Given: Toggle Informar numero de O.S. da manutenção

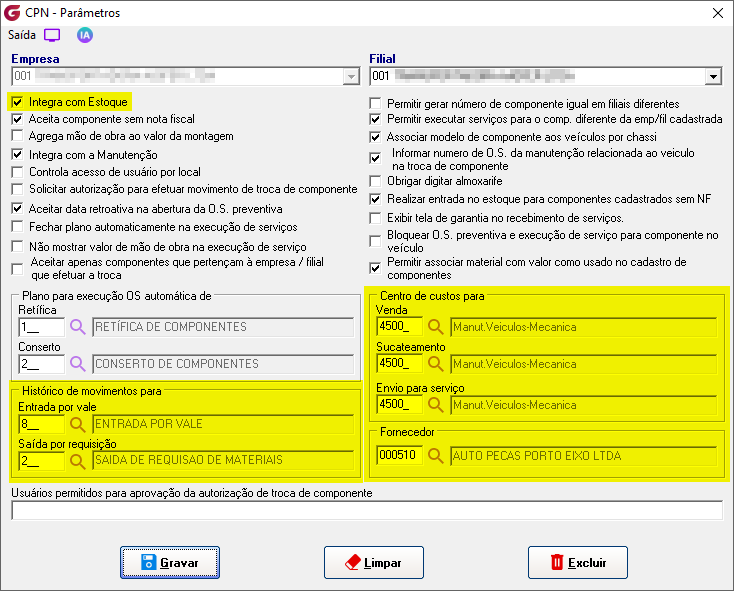Looking at the screenshot, I should [375, 158].
